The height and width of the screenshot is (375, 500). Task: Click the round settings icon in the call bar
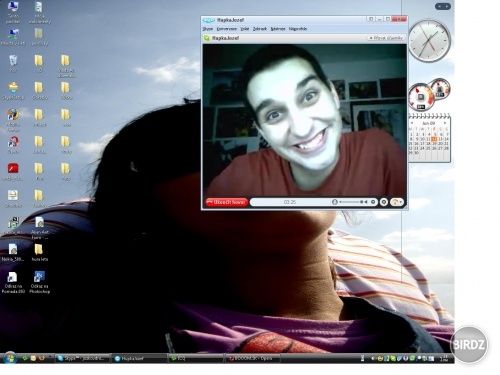click(384, 202)
